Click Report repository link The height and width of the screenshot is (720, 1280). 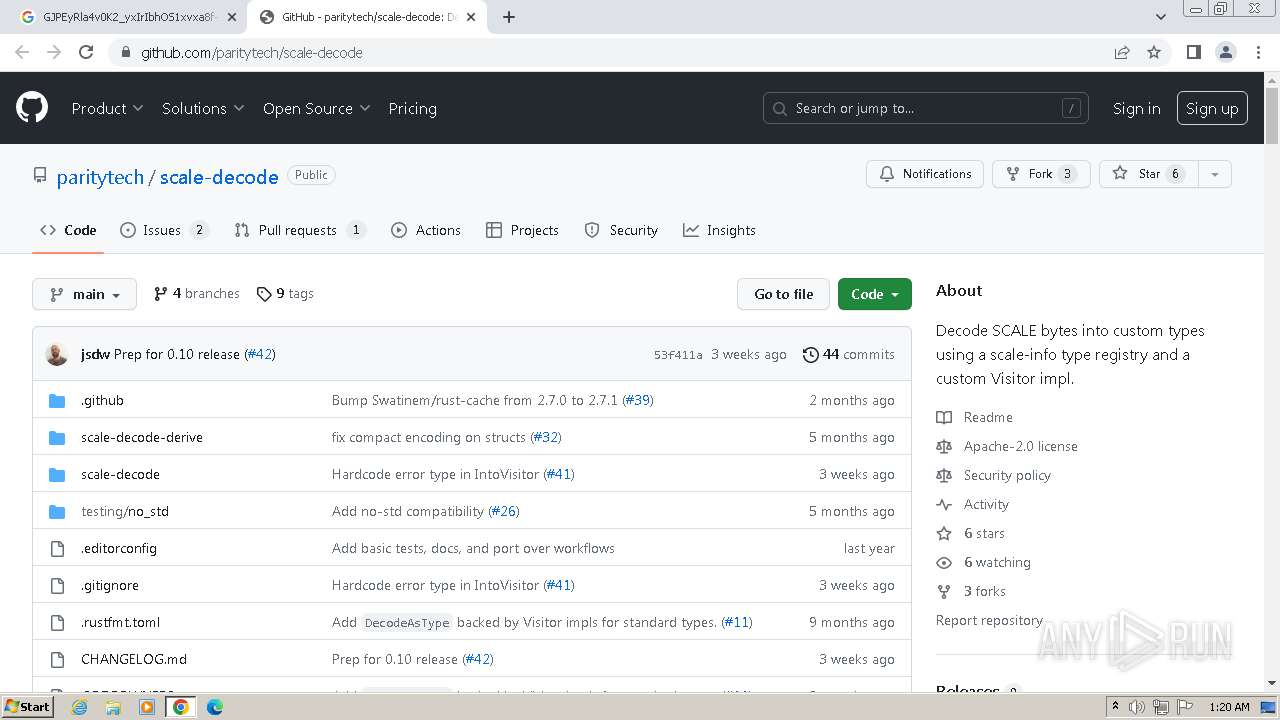pos(989,620)
